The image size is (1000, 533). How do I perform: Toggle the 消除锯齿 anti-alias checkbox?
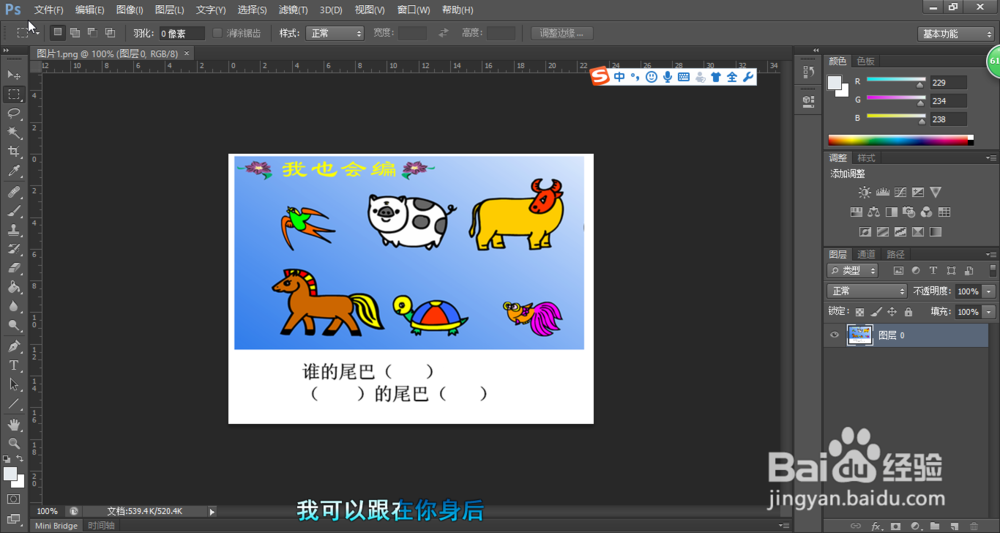pos(217,33)
